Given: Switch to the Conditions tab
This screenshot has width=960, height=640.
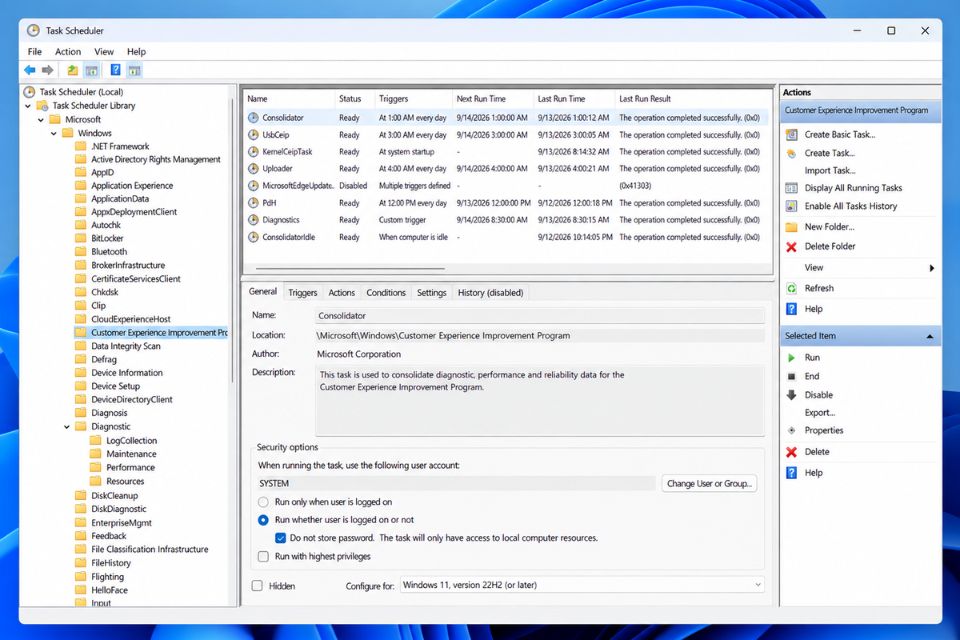Looking at the screenshot, I should click(x=386, y=293).
